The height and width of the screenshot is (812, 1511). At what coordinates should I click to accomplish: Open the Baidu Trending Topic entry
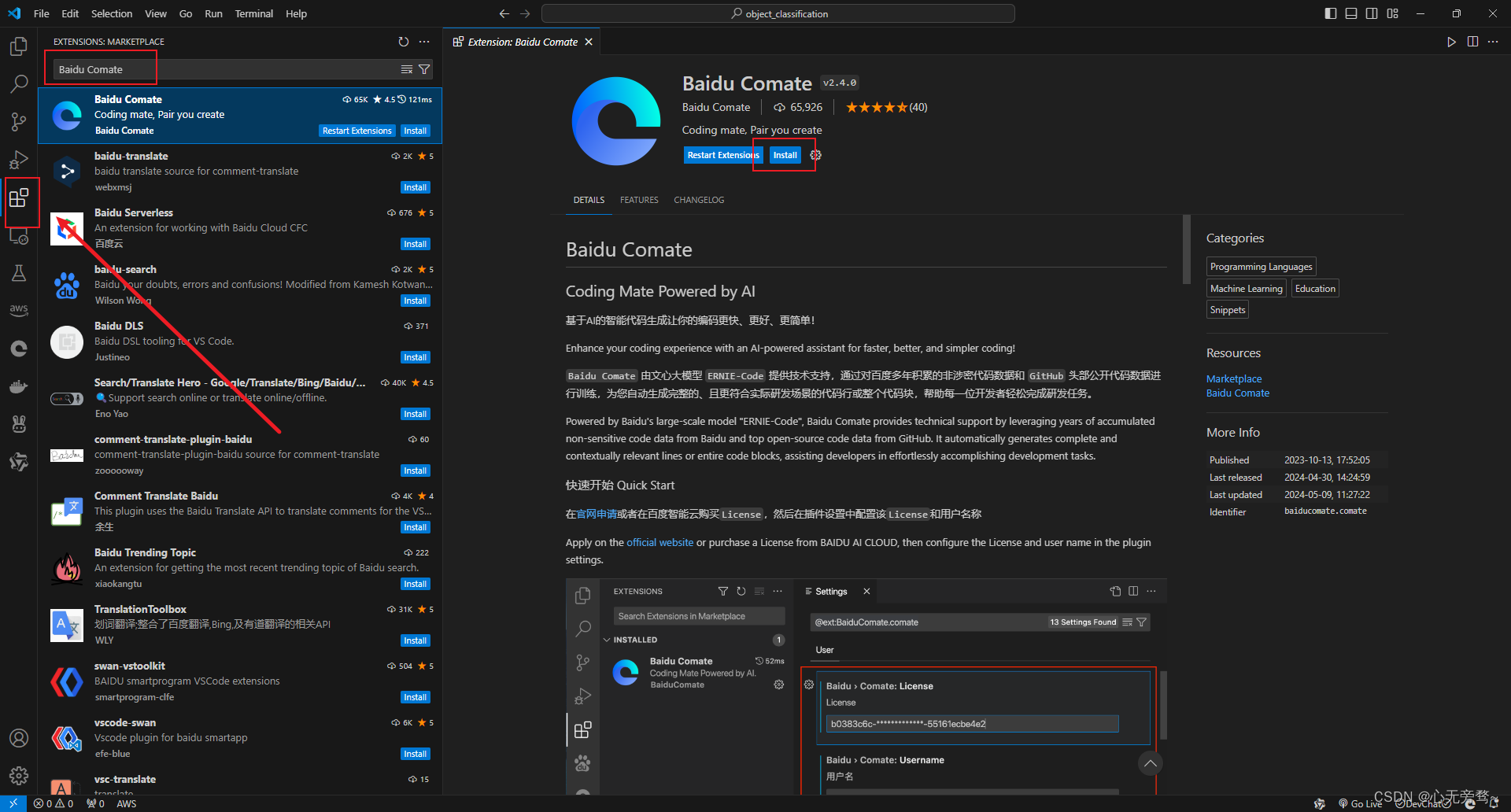(x=240, y=568)
